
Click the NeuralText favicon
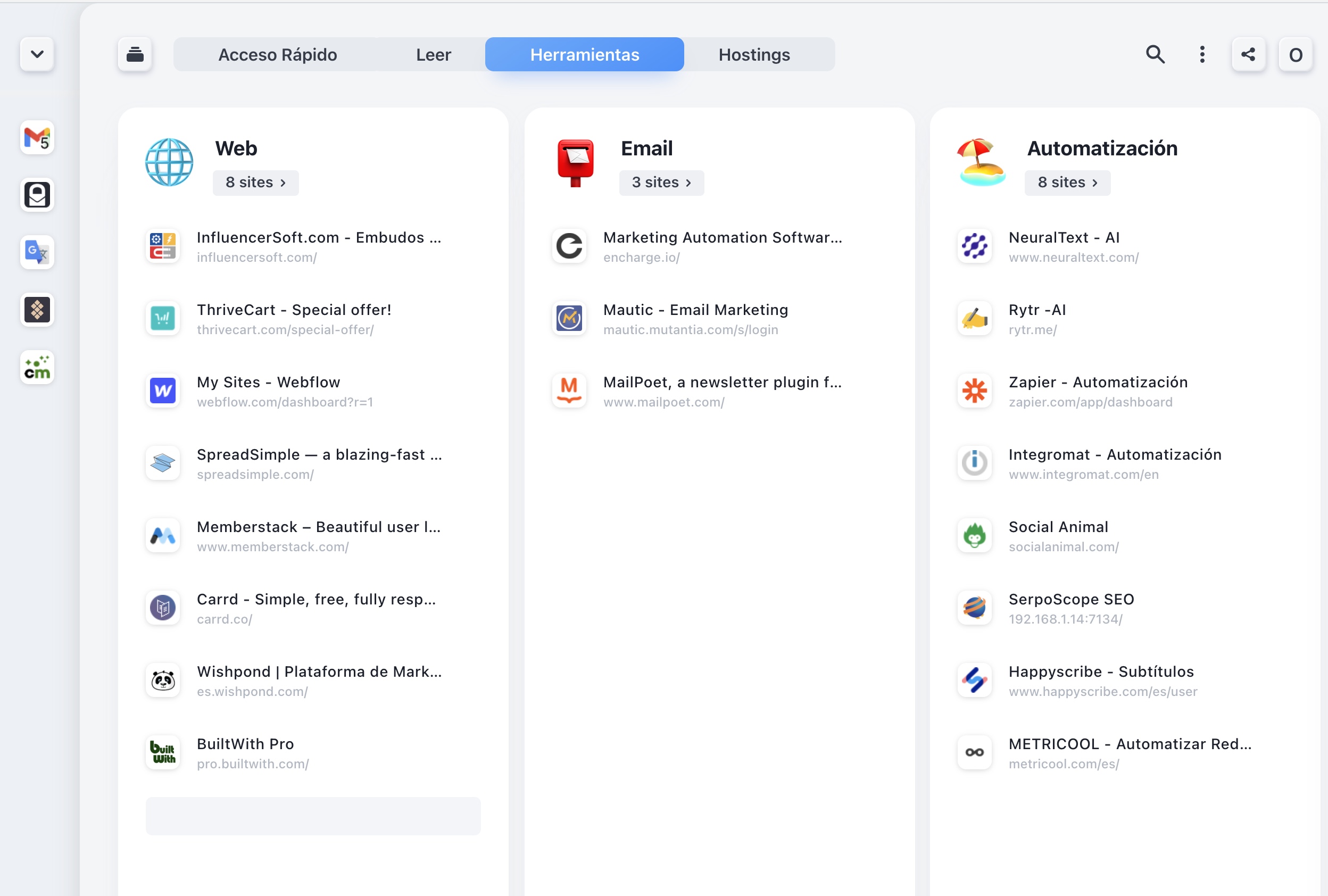pos(975,246)
